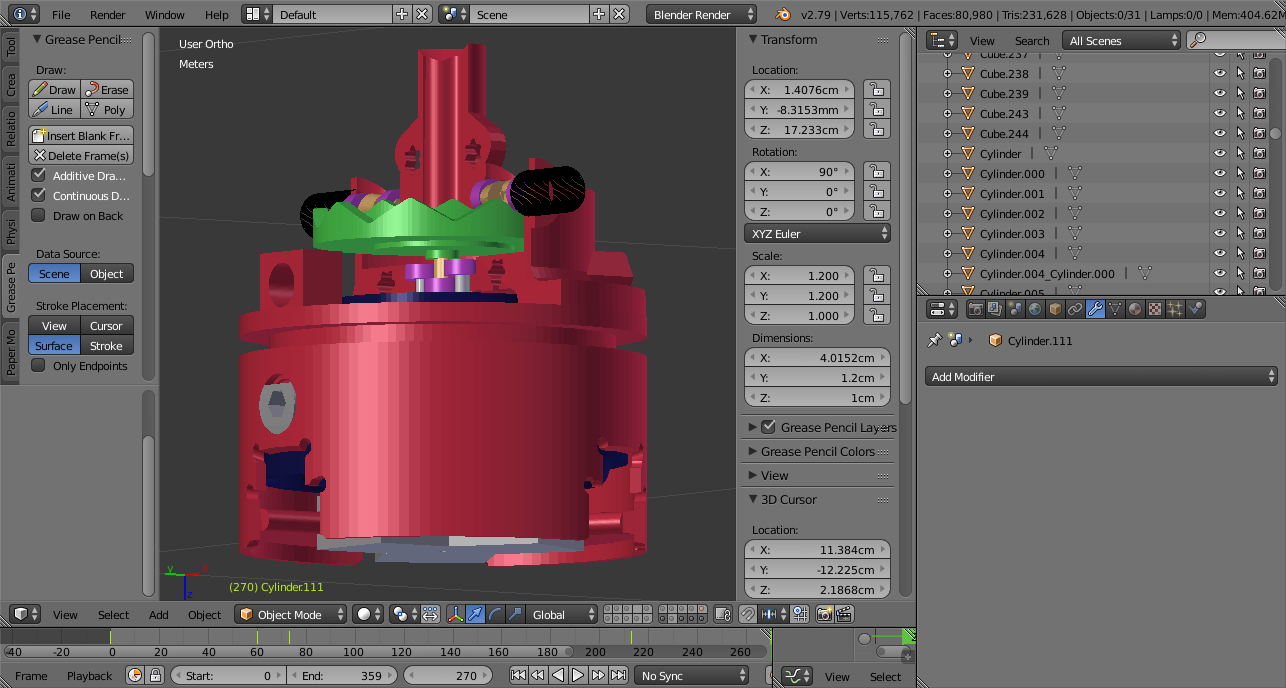Open the Modifiers tab (wrench icon)
Viewport: 1286px width, 688px height.
[1095, 309]
